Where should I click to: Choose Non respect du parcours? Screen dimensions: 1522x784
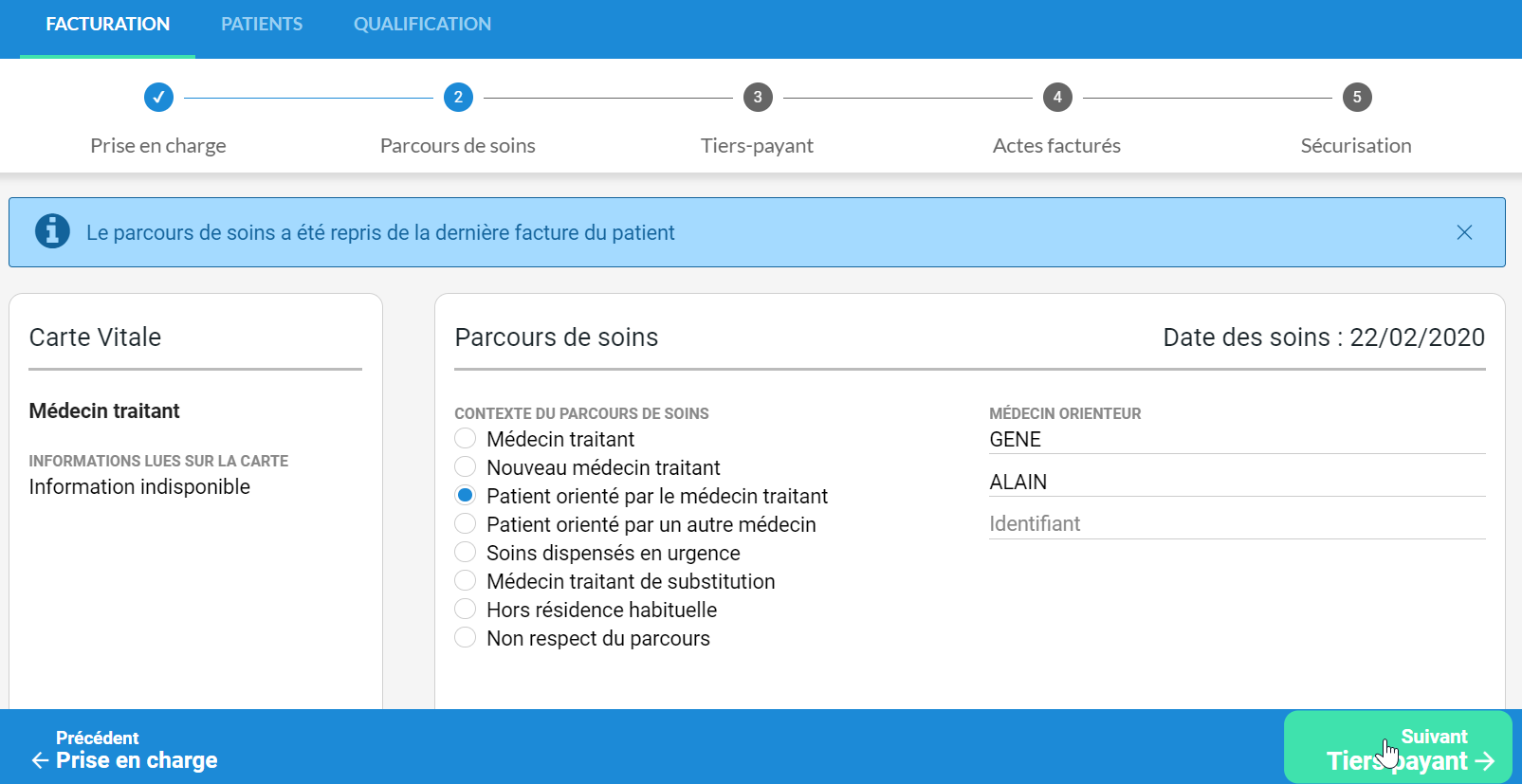pos(466,637)
